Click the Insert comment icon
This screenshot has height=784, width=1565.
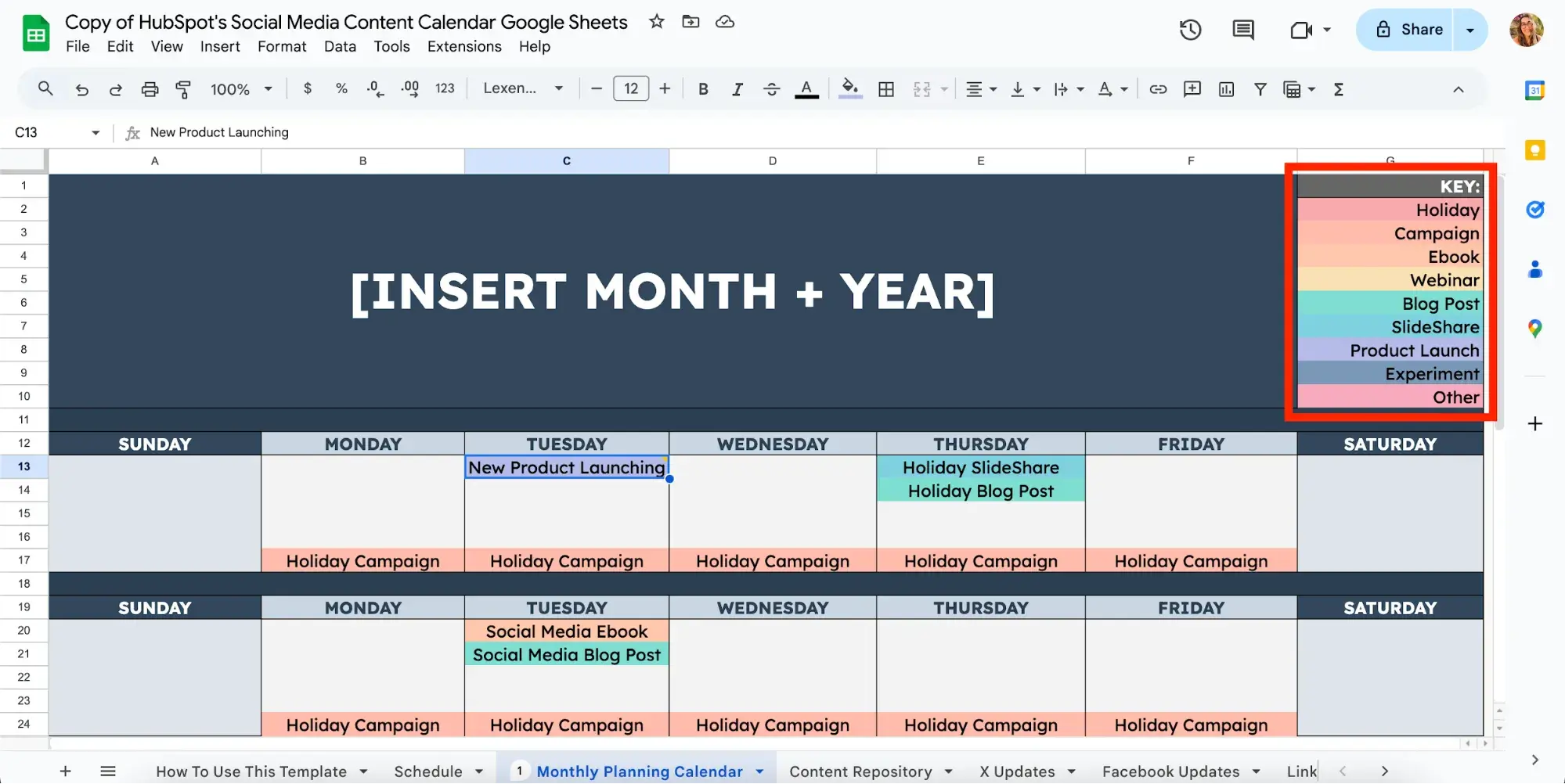1192,88
